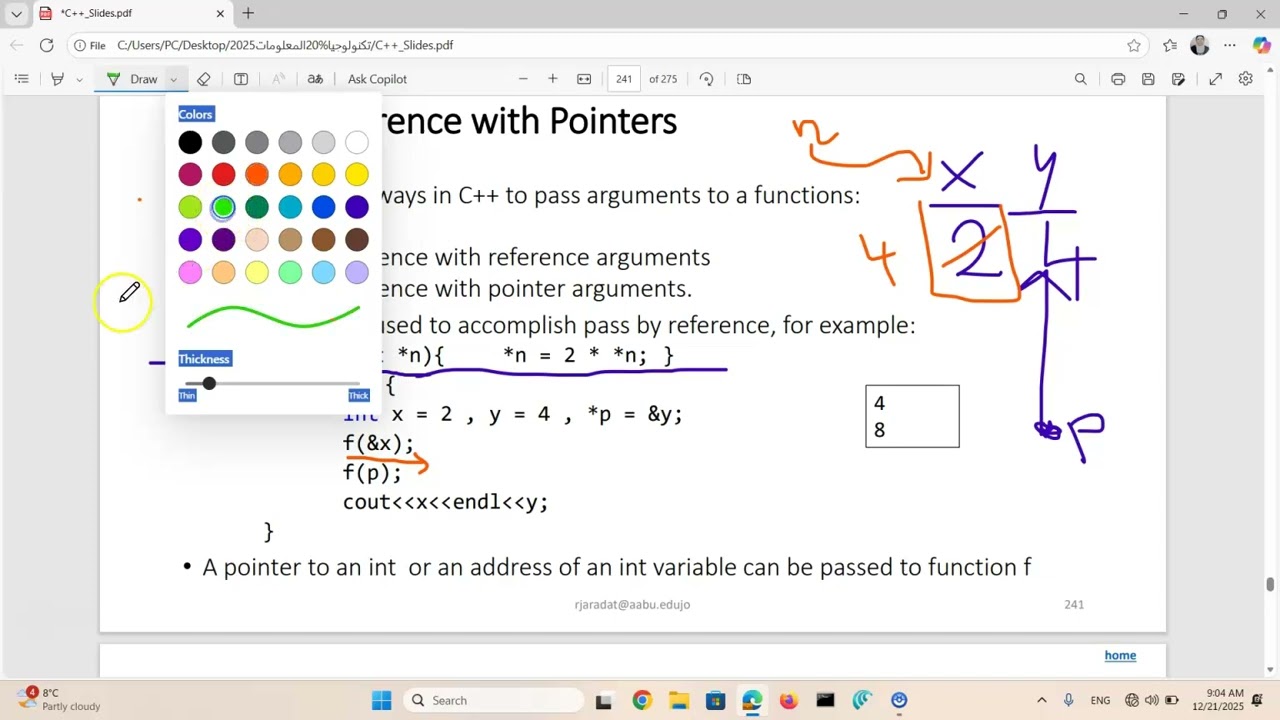
Task: Open File Explorer from taskbar
Action: click(x=679, y=700)
